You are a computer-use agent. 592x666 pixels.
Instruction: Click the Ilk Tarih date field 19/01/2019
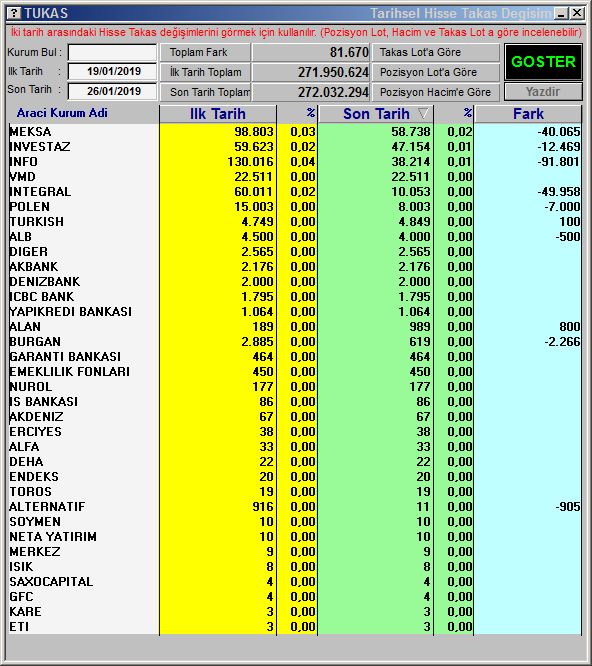click(x=112, y=71)
